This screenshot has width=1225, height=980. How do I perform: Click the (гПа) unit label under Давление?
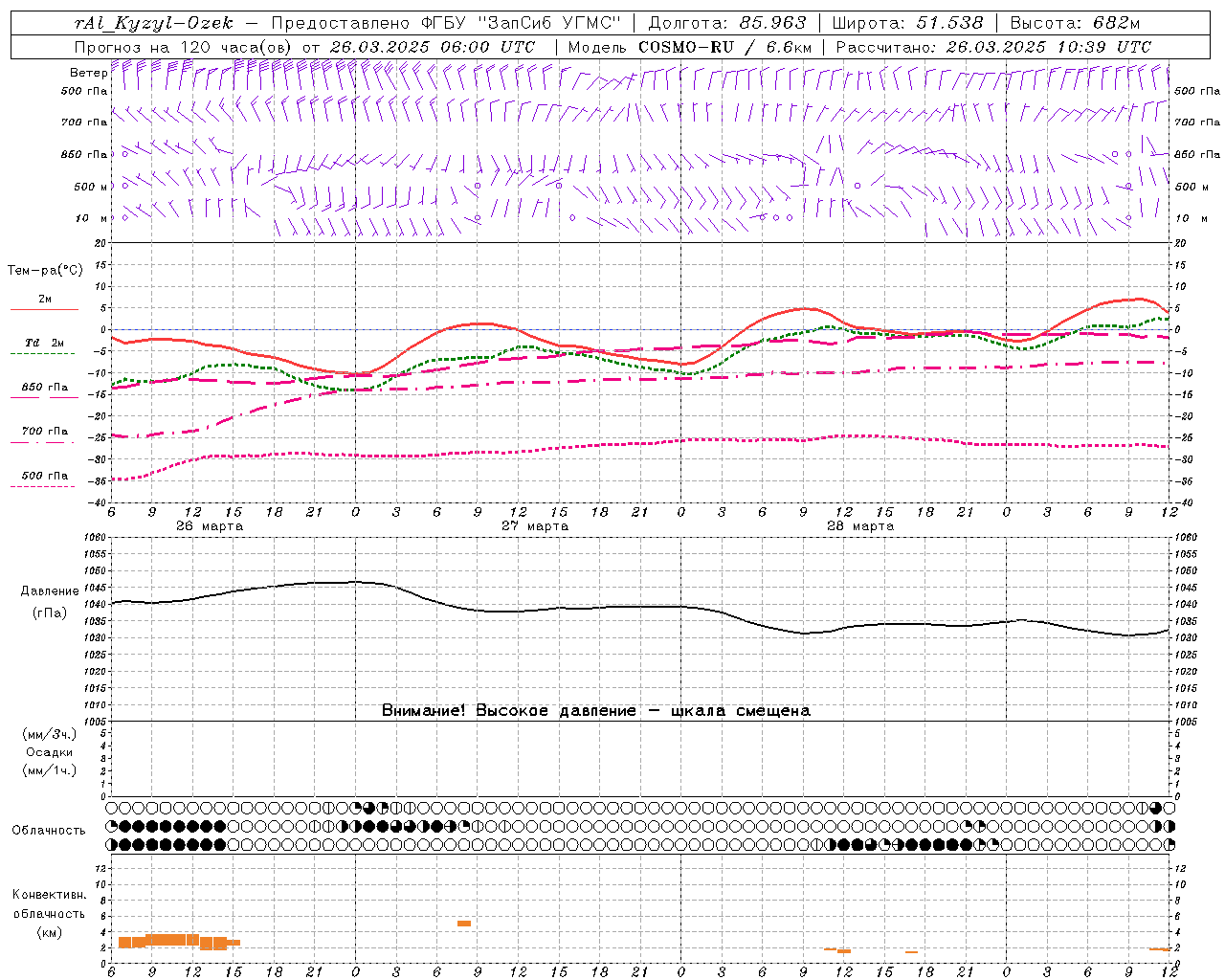tap(50, 613)
